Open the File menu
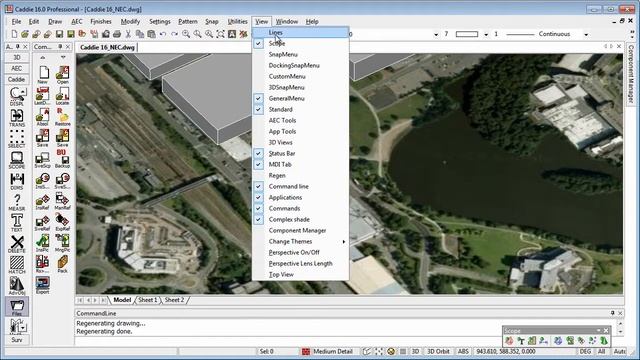Viewport: 640px width, 360px height. pyautogui.click(x=16, y=22)
